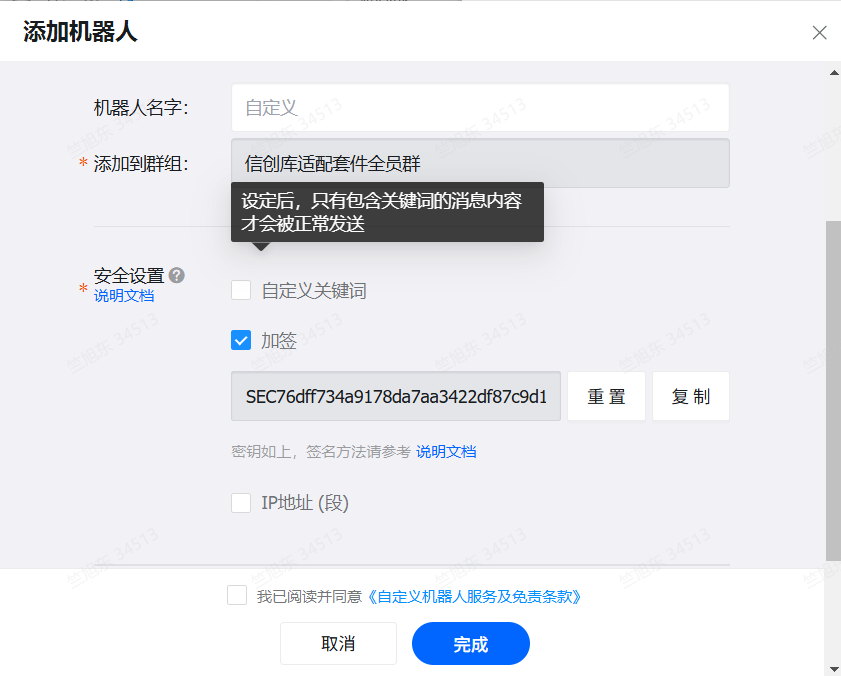Check the 我已阅读并同意 agreement box
841x676 pixels.
point(237,596)
